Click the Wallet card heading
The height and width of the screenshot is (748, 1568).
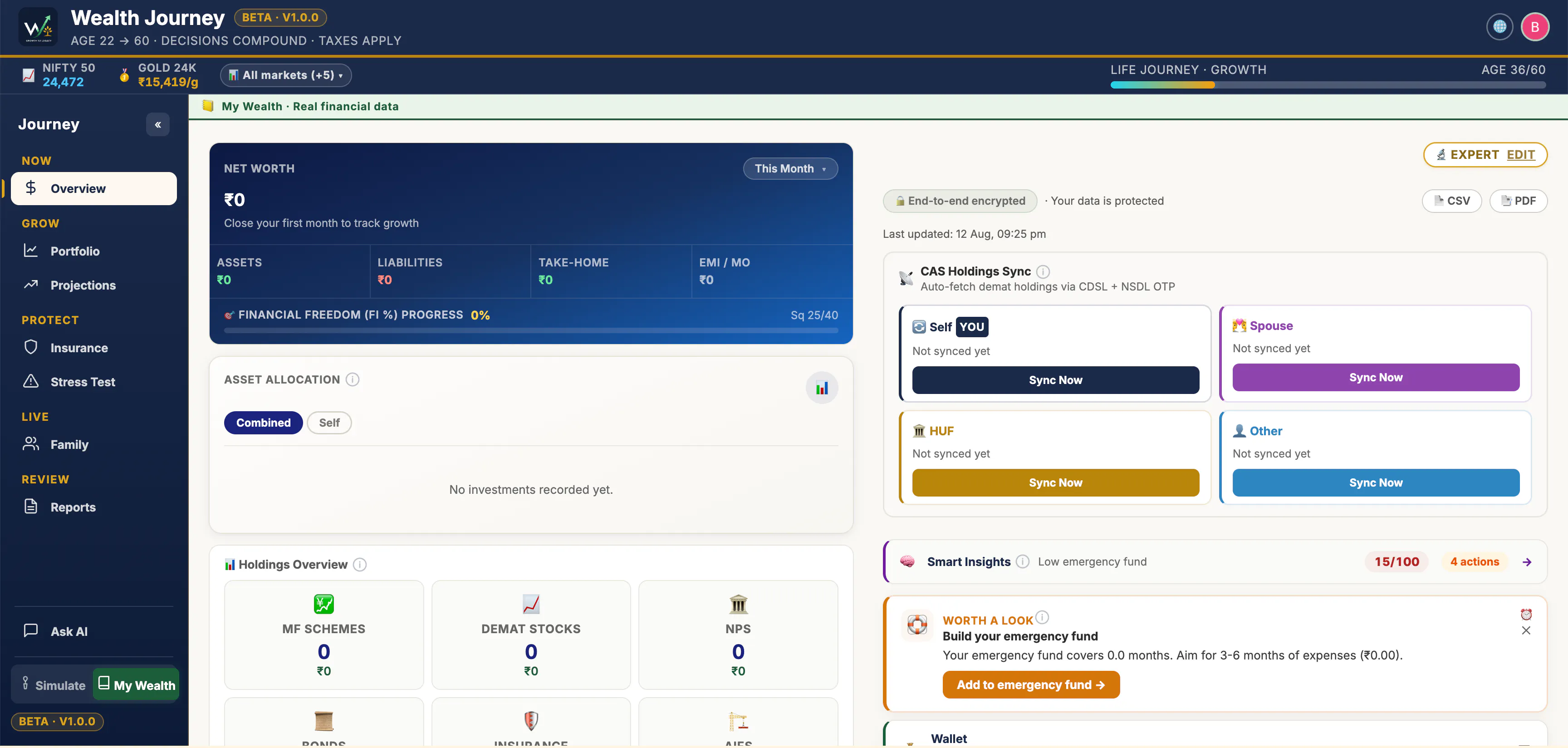(949, 739)
